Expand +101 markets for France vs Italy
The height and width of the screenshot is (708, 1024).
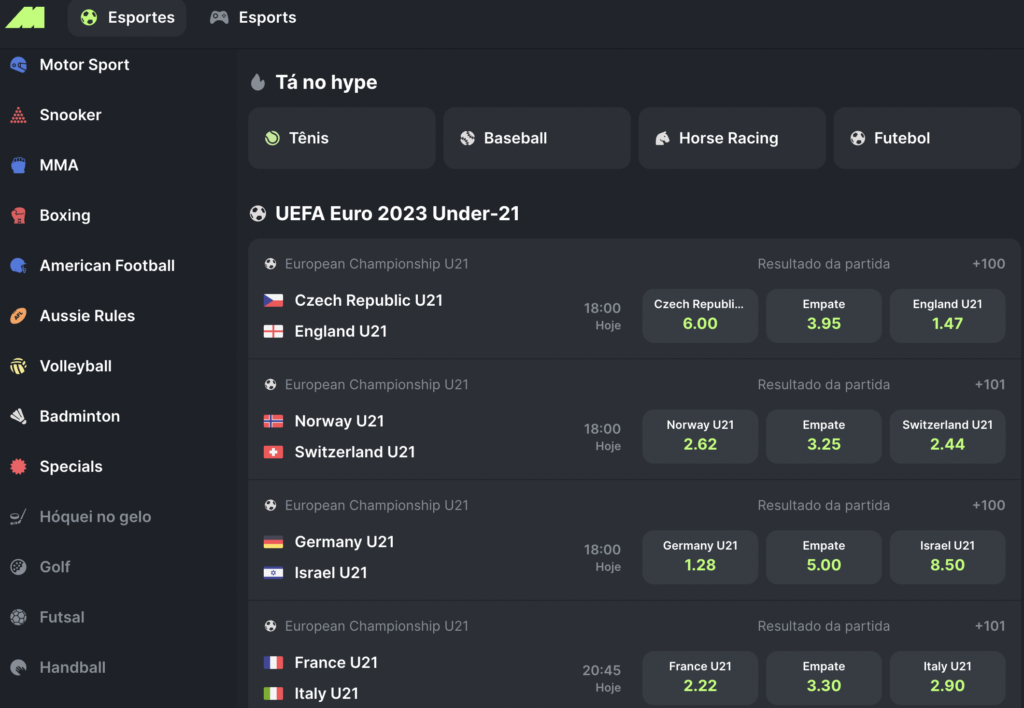coord(988,626)
